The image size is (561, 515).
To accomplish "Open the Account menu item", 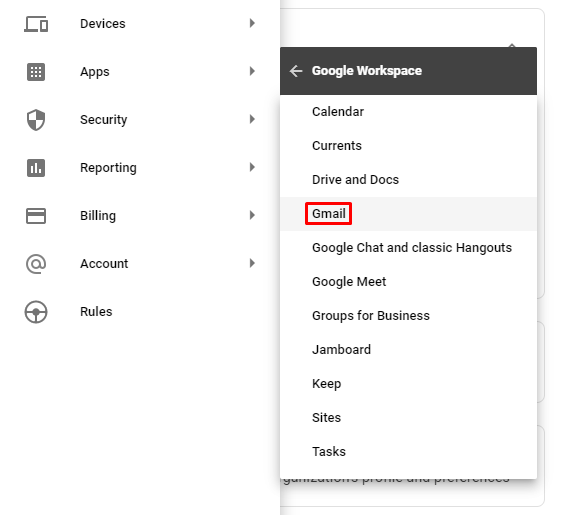I will (x=140, y=263).
